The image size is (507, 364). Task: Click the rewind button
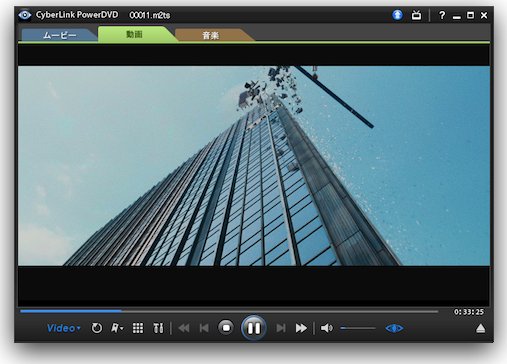point(184,328)
